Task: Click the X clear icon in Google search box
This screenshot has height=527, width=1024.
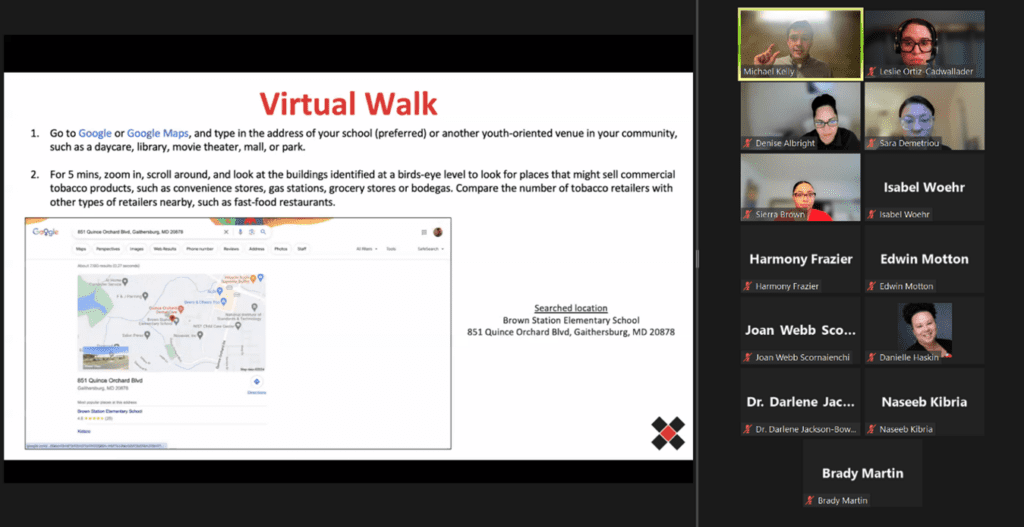Action: click(227, 232)
